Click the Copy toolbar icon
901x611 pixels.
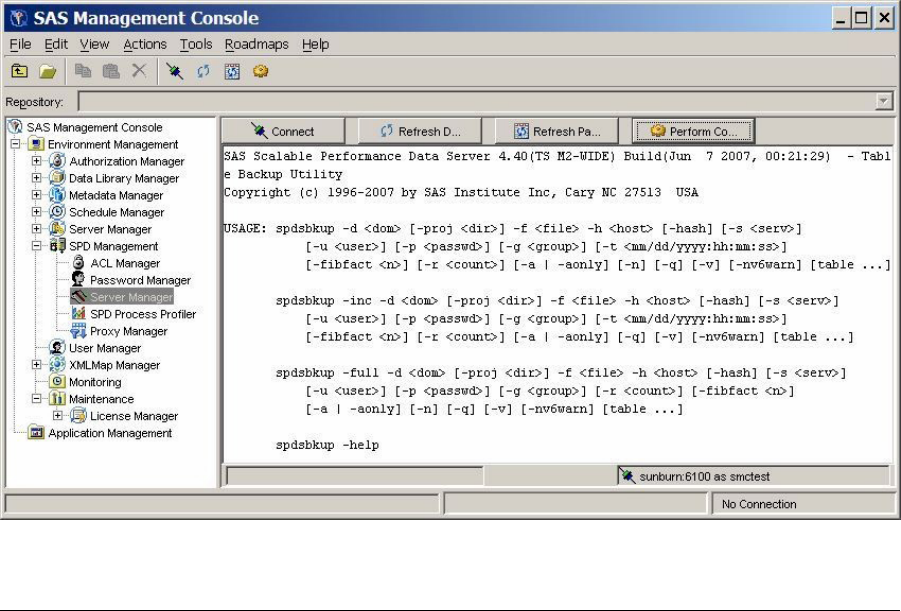pyautogui.click(x=83, y=71)
